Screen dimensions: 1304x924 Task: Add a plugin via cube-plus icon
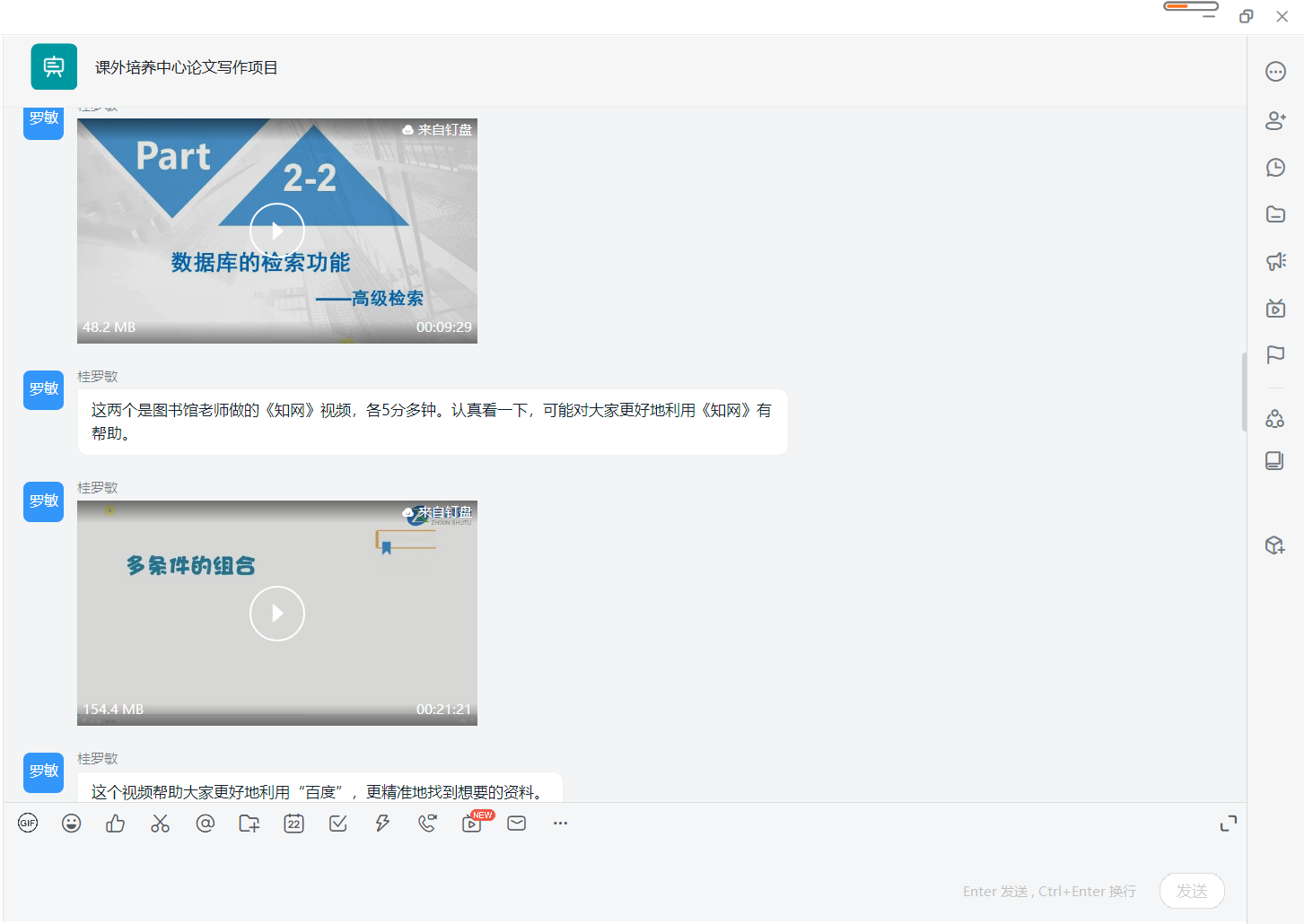[x=1275, y=545]
